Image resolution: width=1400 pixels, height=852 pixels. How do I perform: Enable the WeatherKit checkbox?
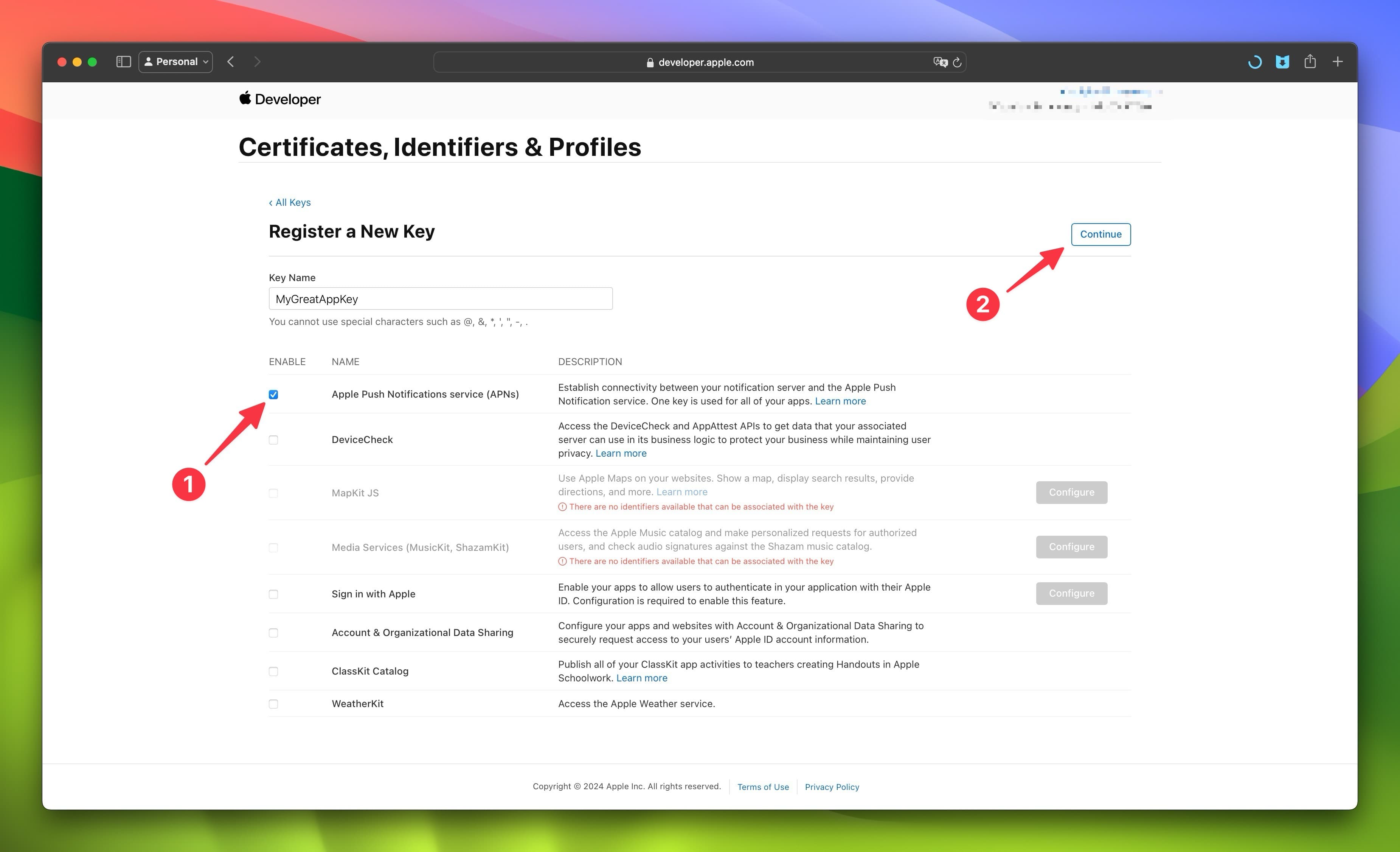click(x=273, y=704)
